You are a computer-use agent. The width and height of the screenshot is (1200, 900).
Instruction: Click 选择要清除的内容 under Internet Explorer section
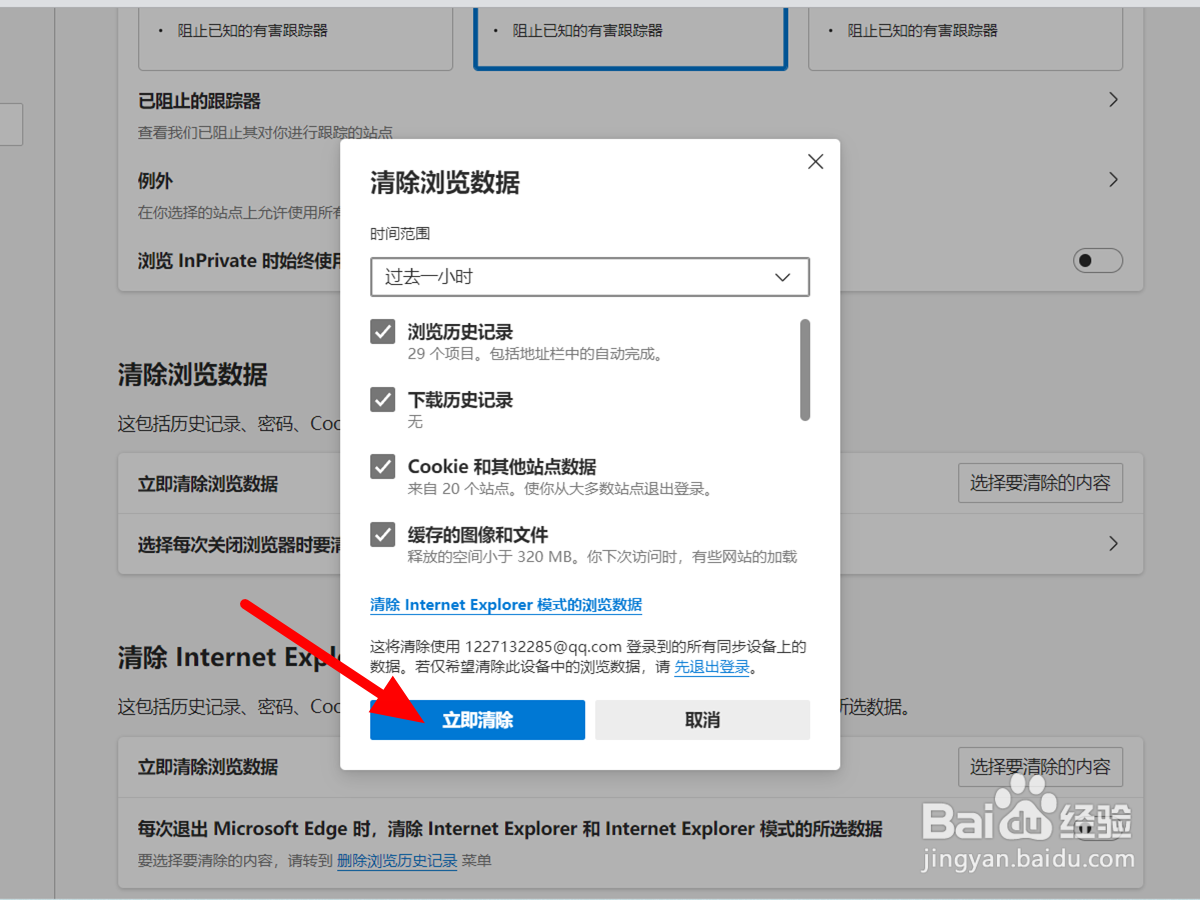(x=1040, y=767)
